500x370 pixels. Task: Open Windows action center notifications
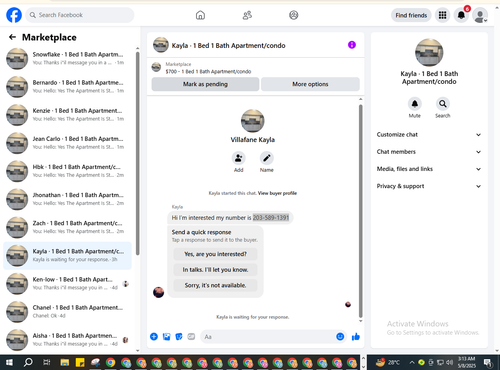[488, 362]
